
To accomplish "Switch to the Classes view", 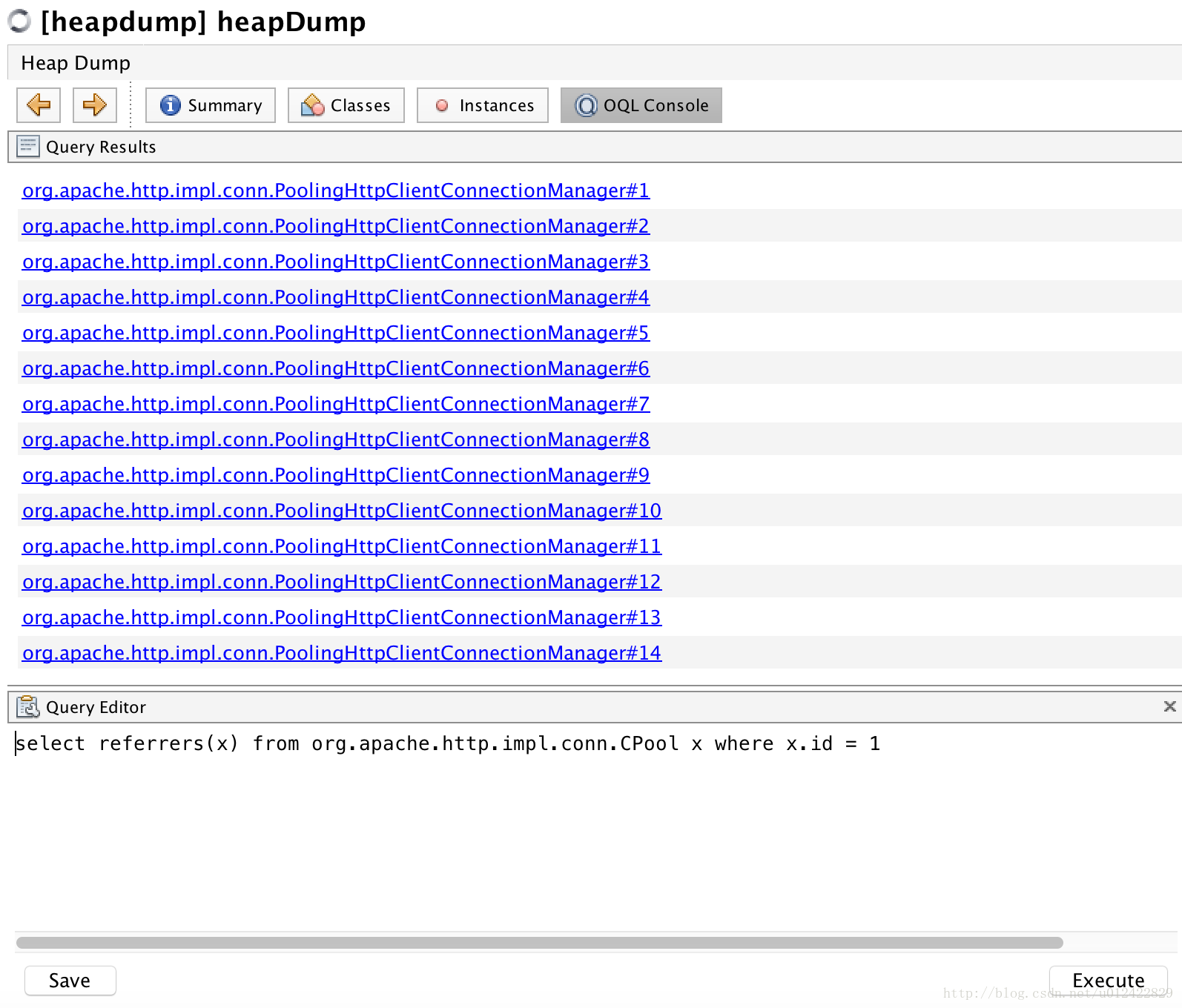I will click(x=346, y=105).
